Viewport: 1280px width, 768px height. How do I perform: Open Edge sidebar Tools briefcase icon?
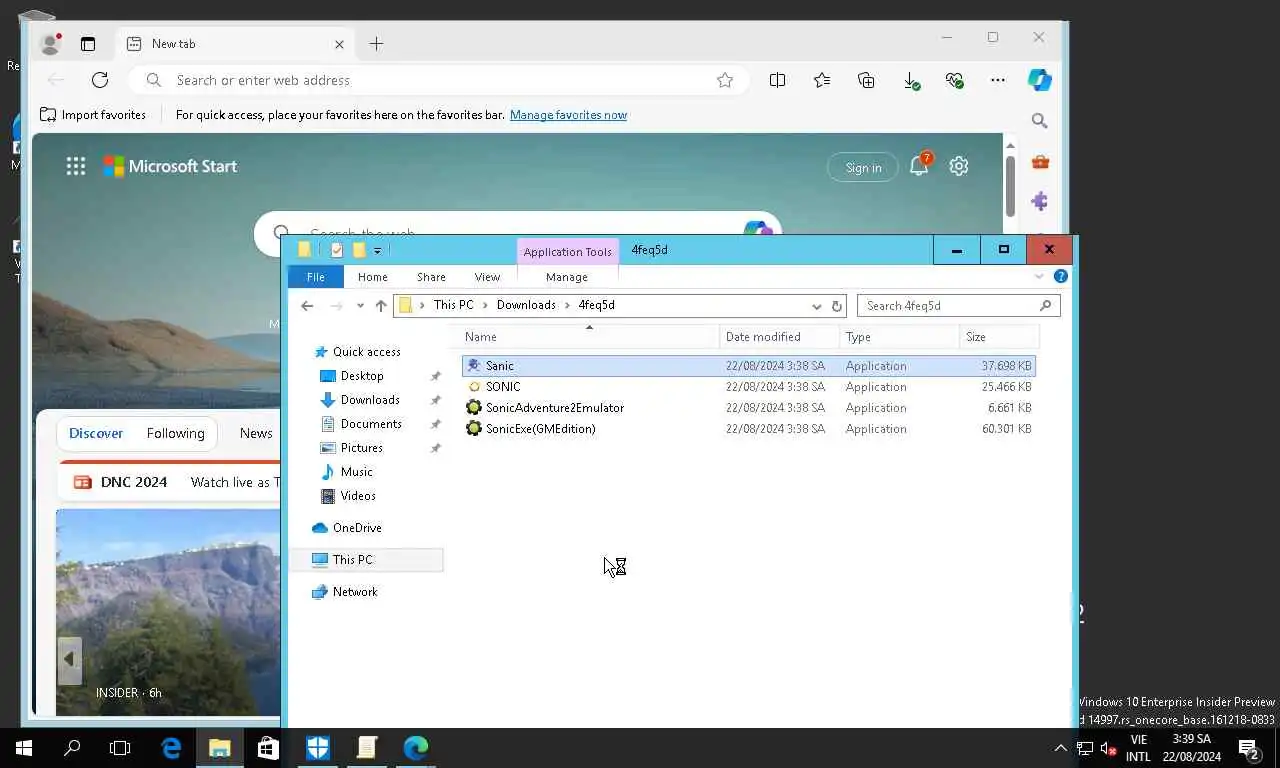(1040, 162)
